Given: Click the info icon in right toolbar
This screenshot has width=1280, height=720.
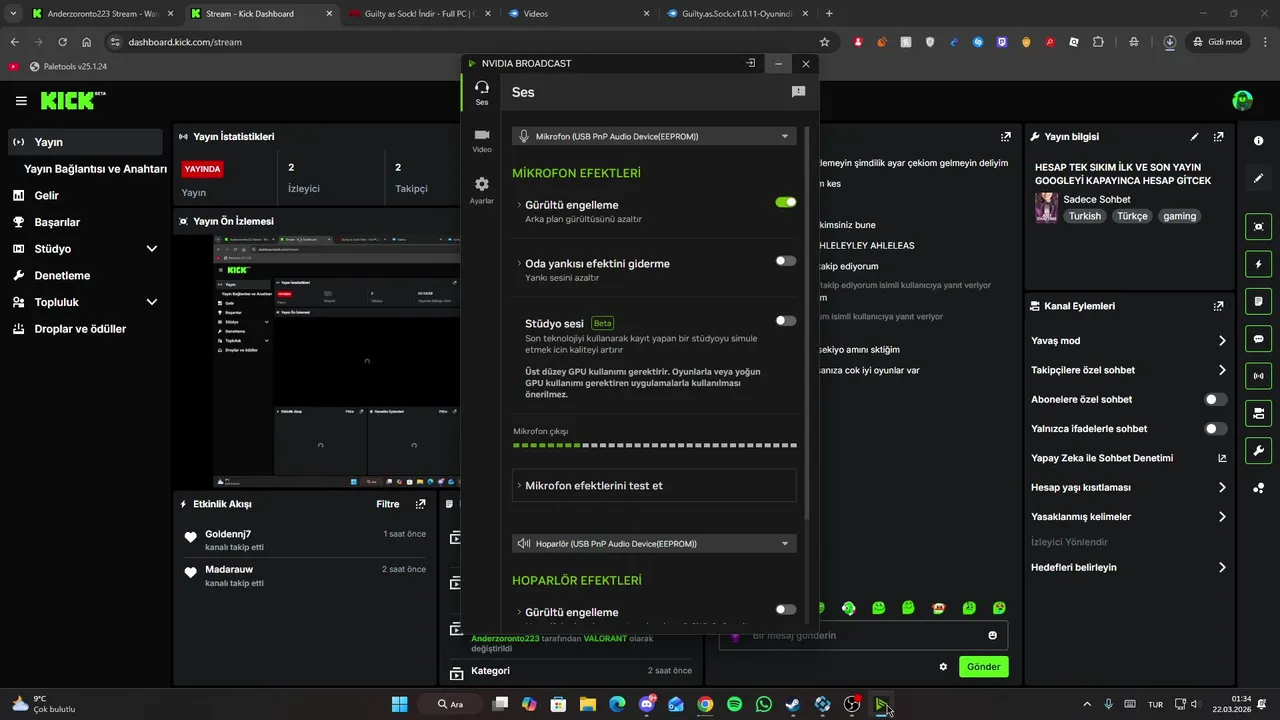Looking at the screenshot, I should pyautogui.click(x=1258, y=141).
